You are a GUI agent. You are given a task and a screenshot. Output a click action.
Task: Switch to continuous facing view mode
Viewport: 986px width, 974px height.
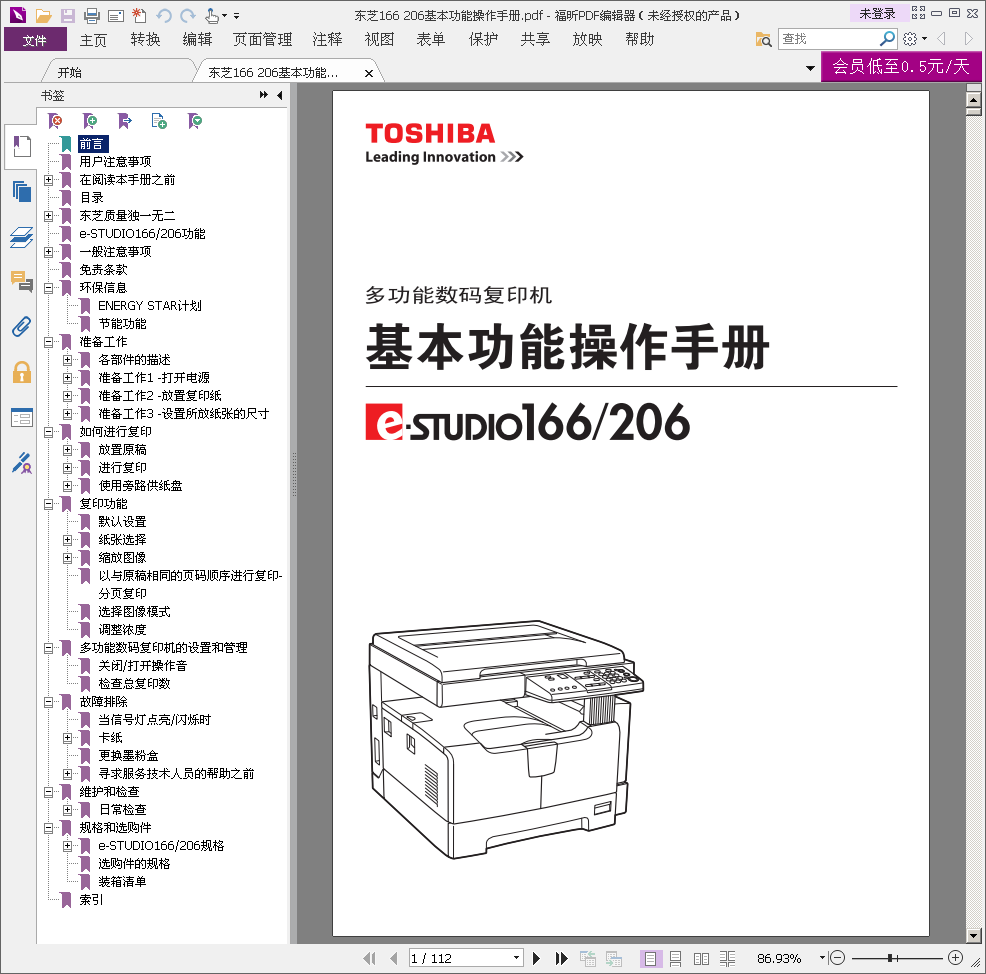tap(727, 958)
